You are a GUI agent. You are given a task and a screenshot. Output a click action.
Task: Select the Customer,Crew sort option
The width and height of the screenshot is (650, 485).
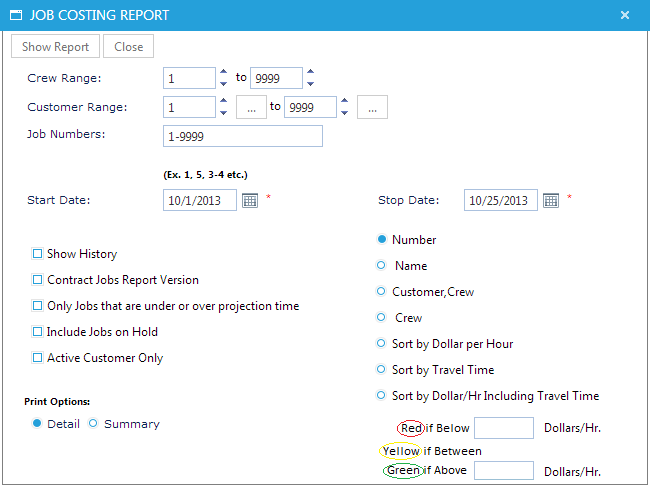381,292
